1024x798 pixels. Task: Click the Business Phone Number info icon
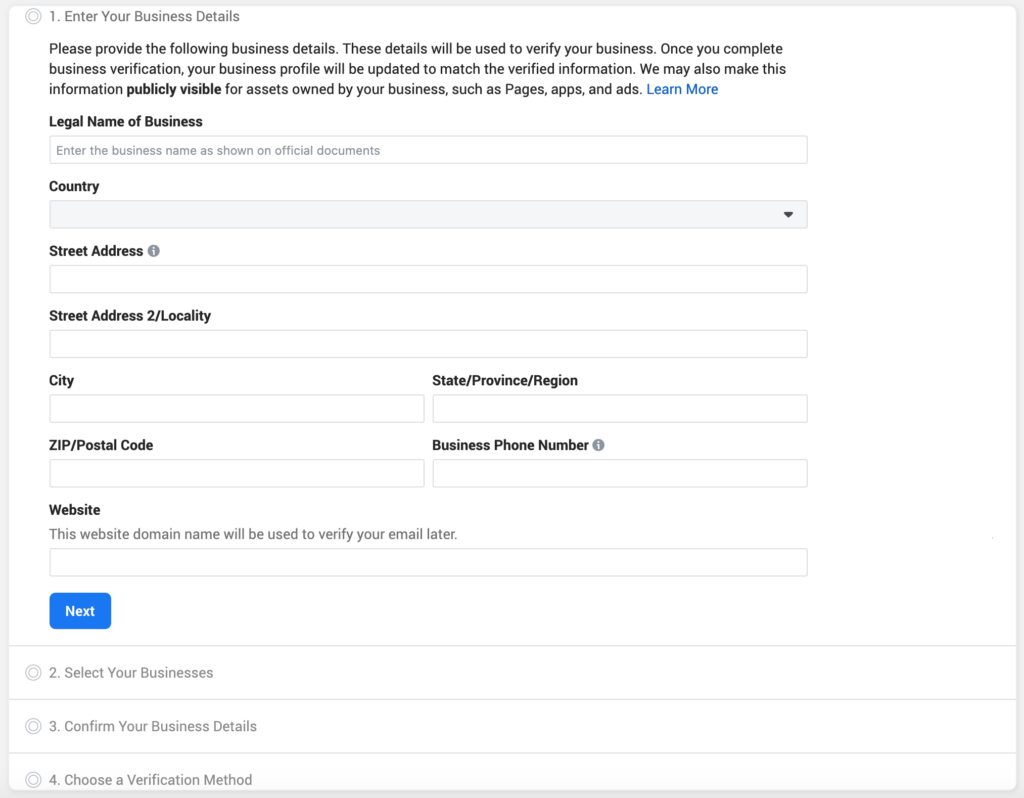(x=598, y=445)
